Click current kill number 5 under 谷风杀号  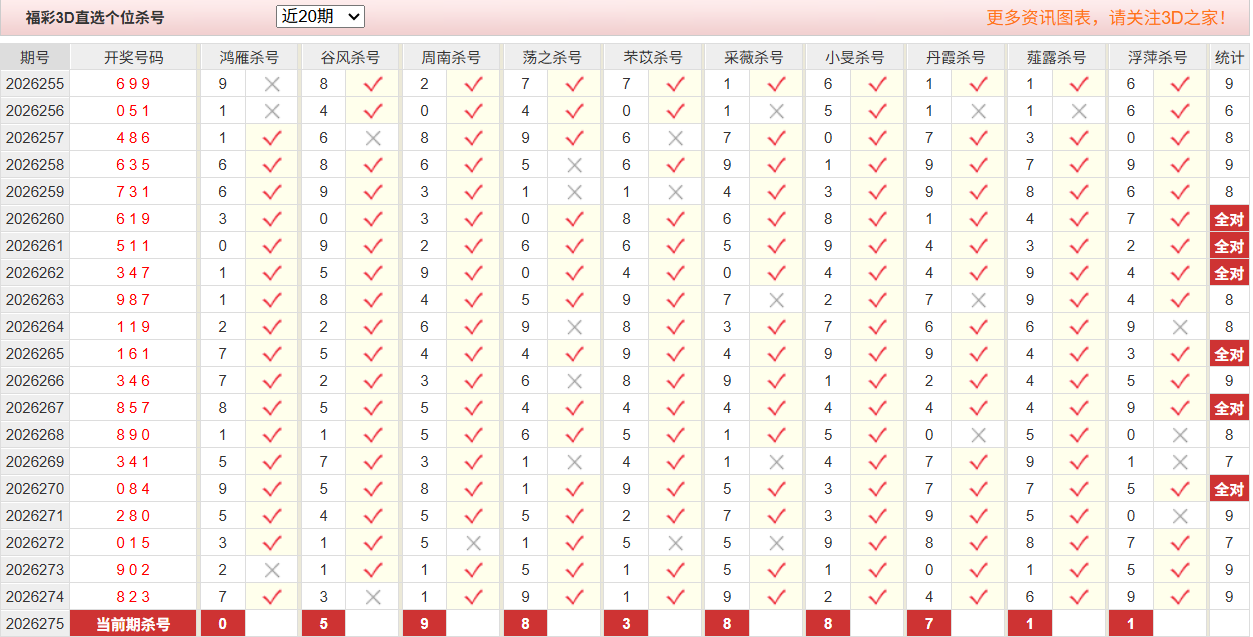pyautogui.click(x=324, y=624)
